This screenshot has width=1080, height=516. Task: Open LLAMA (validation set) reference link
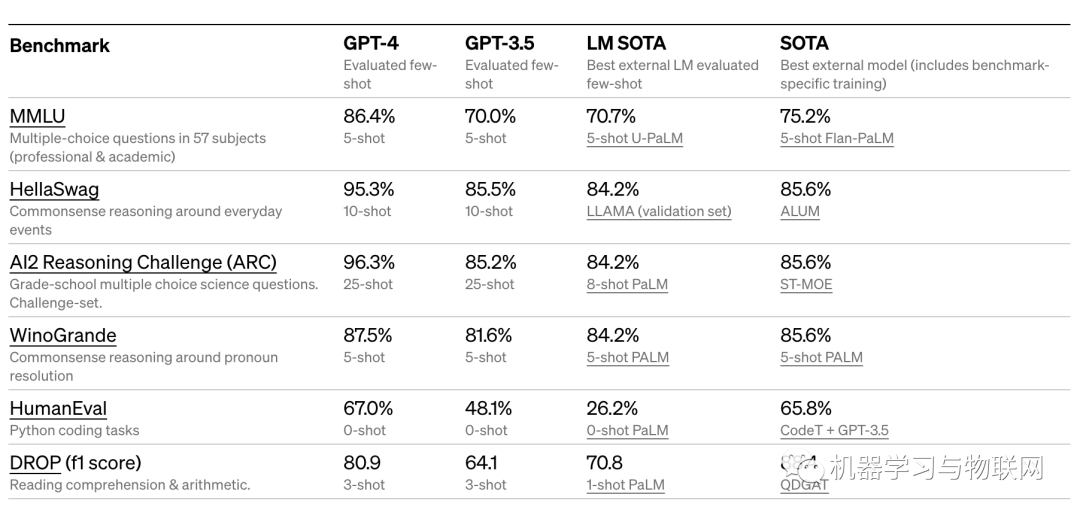658,212
